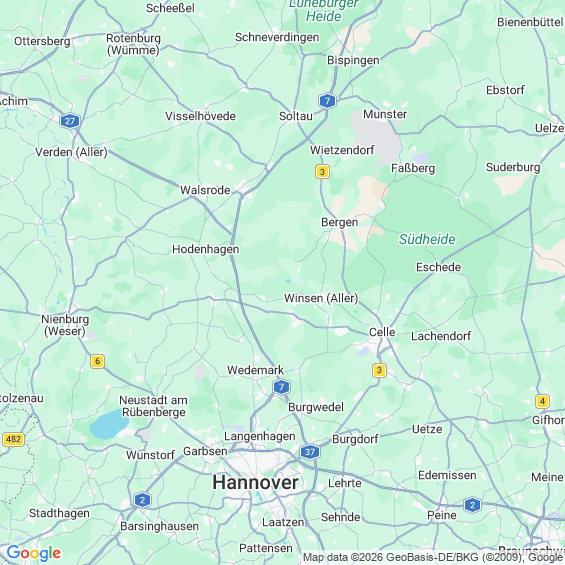Click the A2 shield near Barsinghausen
This screenshot has width=565, height=565.
click(142, 500)
